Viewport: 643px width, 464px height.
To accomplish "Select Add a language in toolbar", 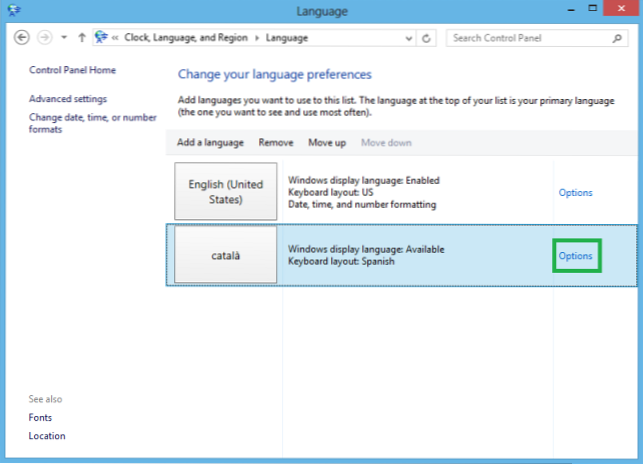I will (210, 143).
